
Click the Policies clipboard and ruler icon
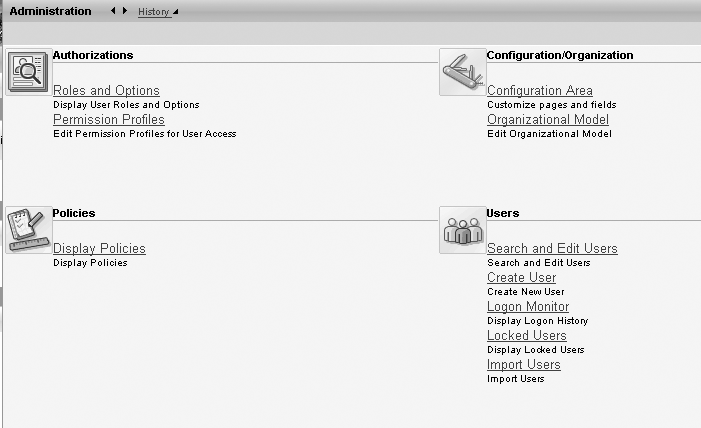pos(27,230)
